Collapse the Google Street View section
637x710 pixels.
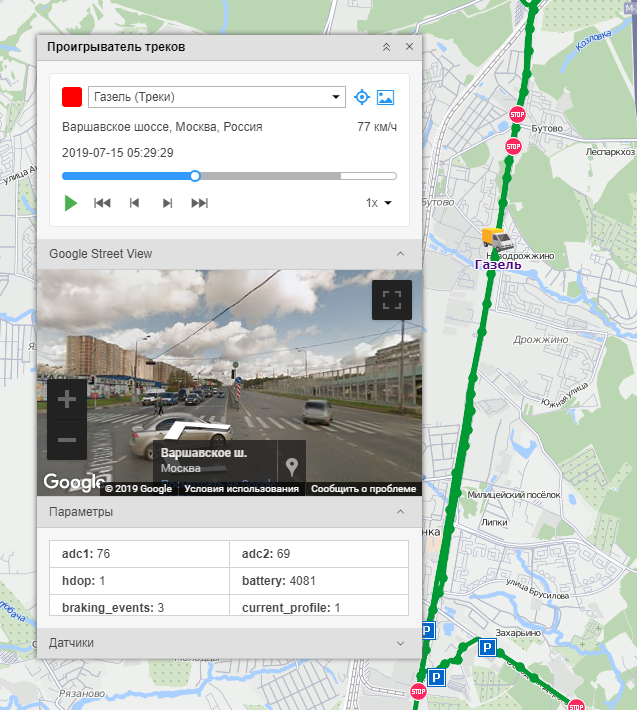click(x=401, y=254)
